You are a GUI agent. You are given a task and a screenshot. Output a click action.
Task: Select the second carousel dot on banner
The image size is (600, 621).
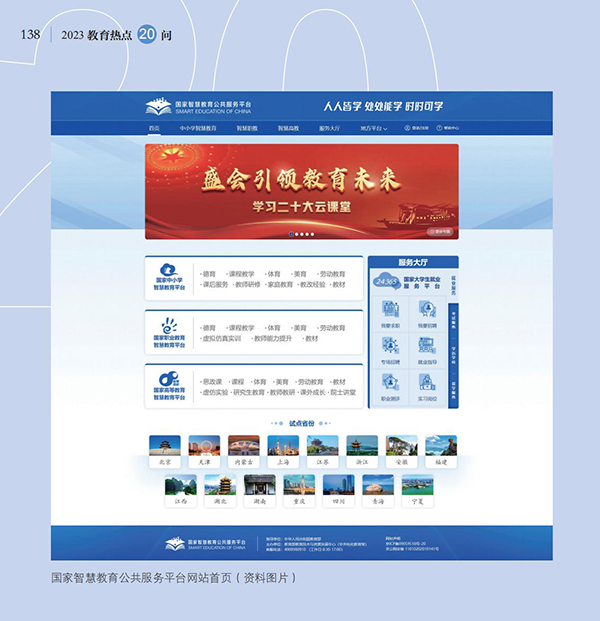[x=297, y=234]
